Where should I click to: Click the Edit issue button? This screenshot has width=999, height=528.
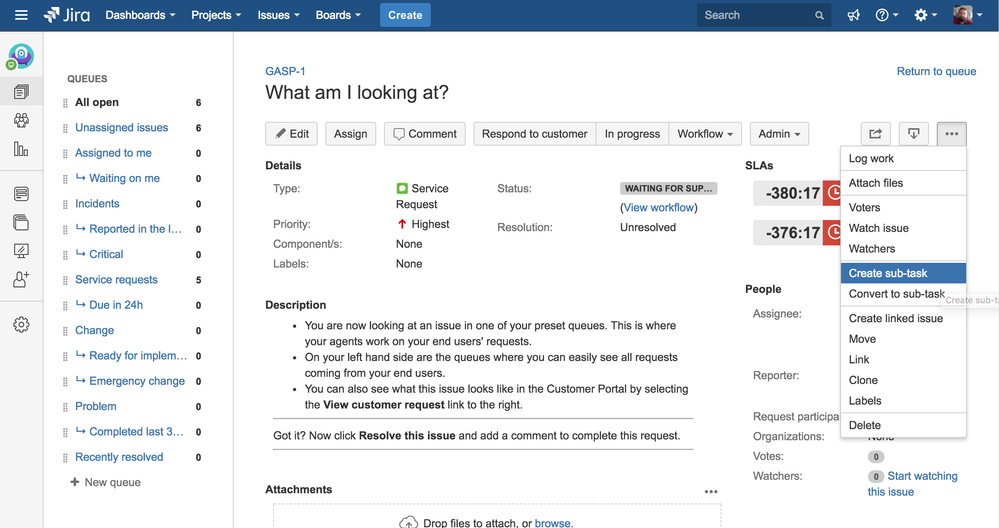[x=291, y=134]
